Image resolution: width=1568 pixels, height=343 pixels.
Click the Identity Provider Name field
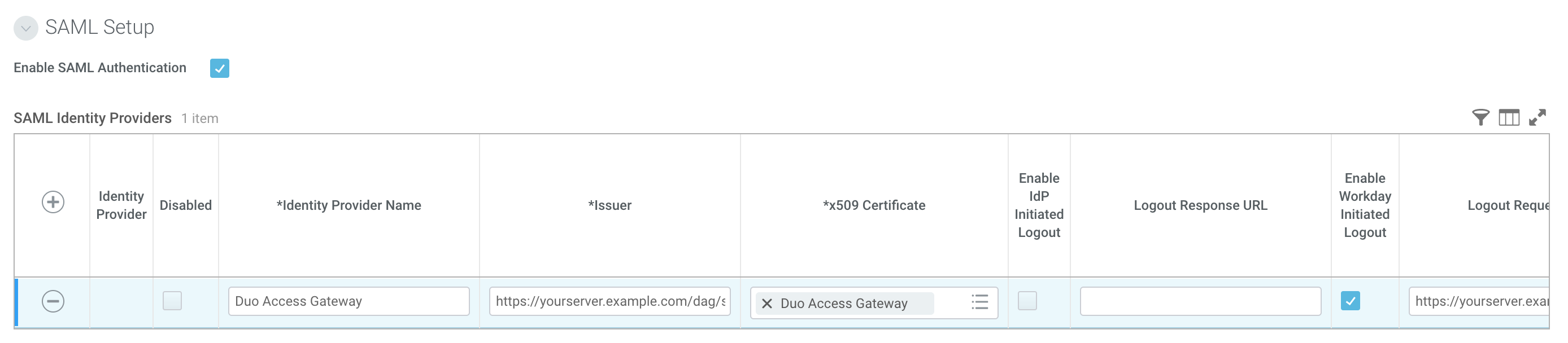[347, 301]
